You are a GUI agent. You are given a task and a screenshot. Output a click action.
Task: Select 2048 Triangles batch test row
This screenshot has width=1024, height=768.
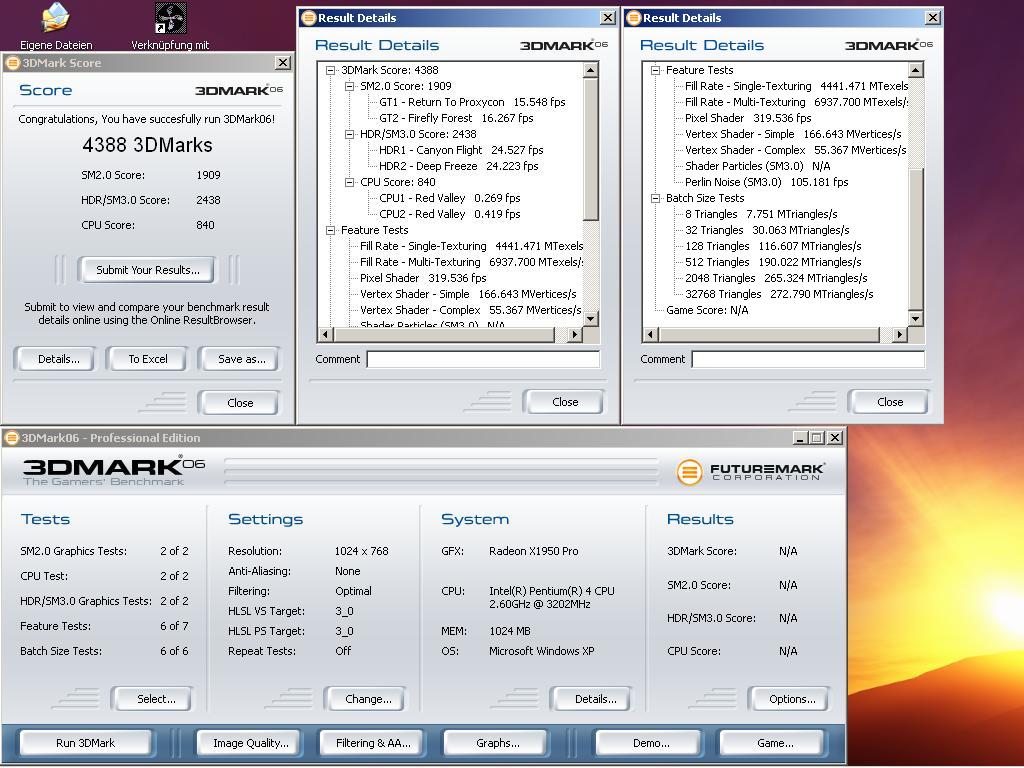776,278
